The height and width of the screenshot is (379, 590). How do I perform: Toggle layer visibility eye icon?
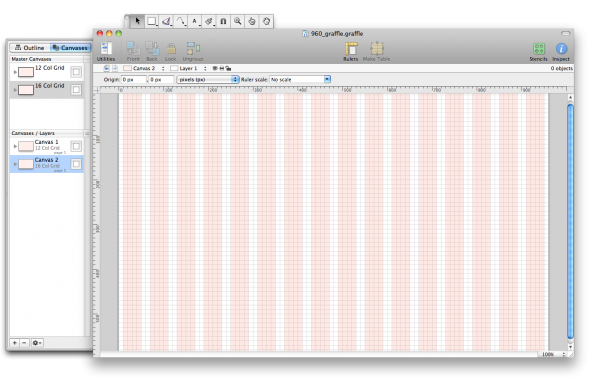tap(215, 68)
